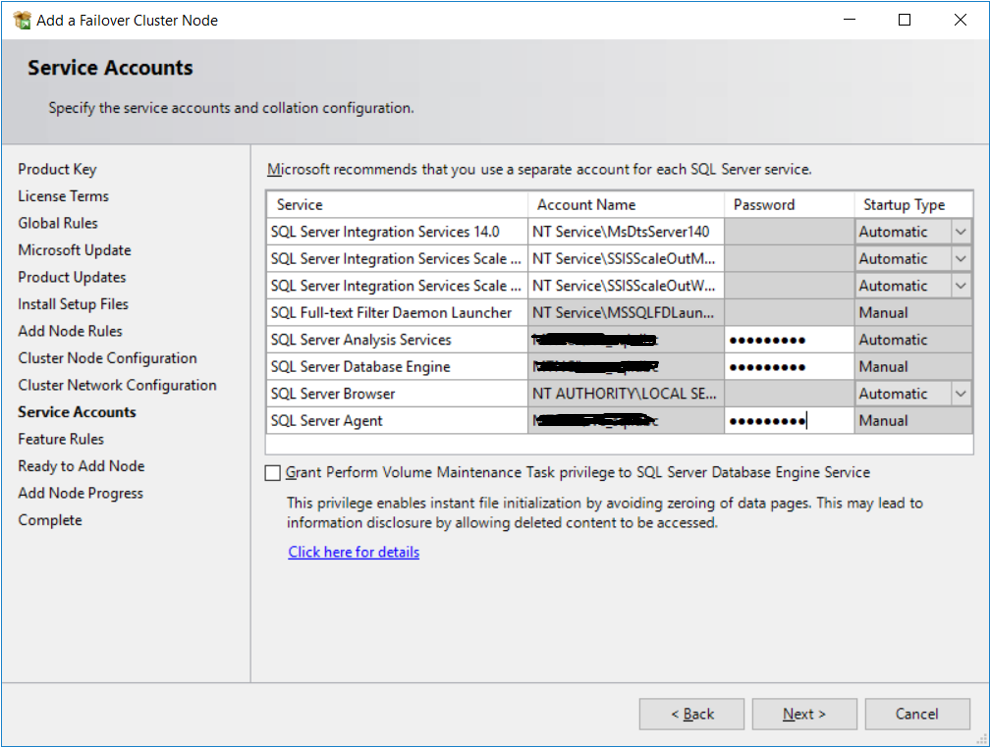Select Feature Rules step

click(61, 439)
